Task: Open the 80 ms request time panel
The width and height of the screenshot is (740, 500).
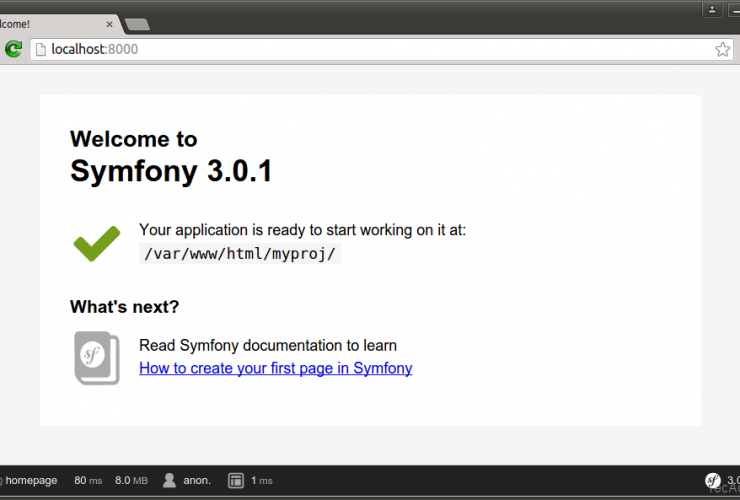Action: pos(88,480)
